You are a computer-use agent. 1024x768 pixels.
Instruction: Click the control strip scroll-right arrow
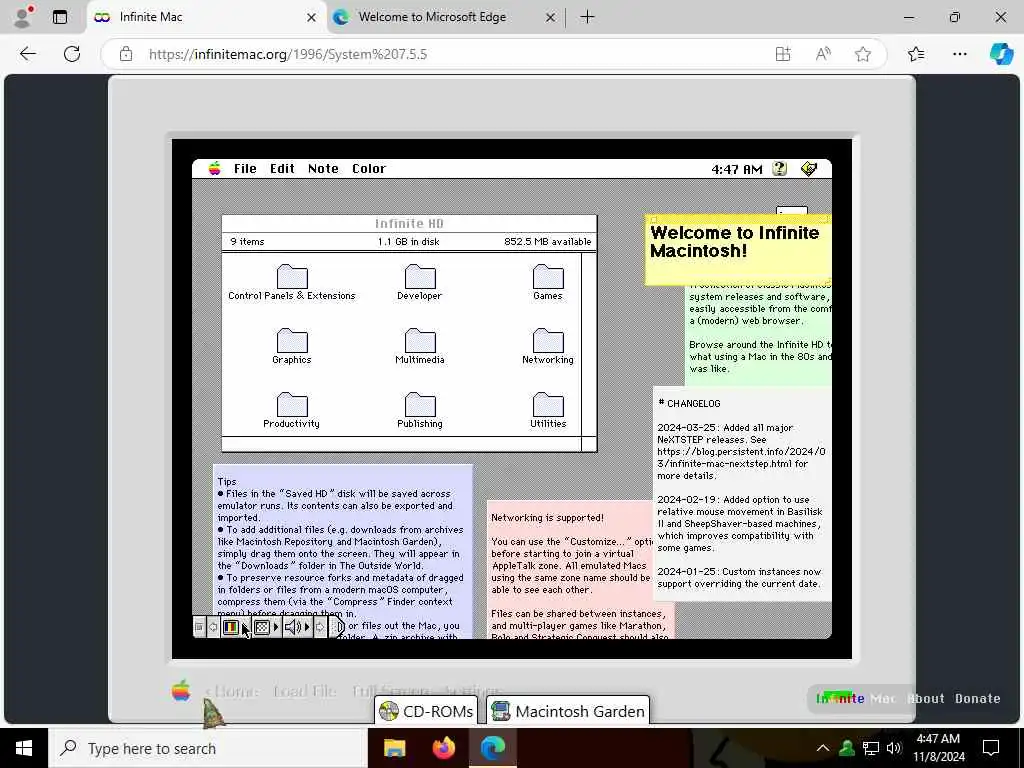[320, 628]
